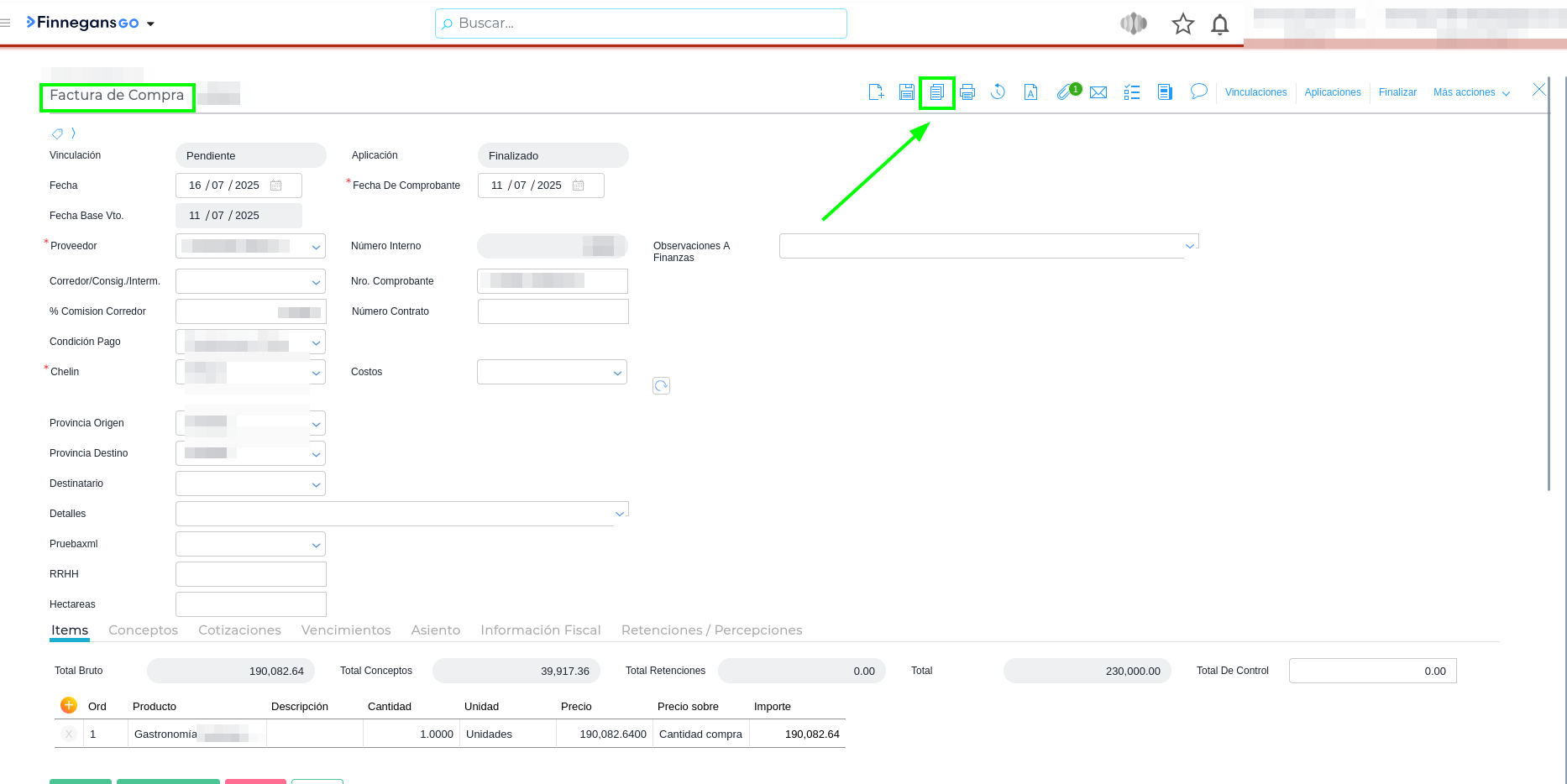Open the Información Fiscal tab
Viewport: 1567px width, 784px height.
540,630
